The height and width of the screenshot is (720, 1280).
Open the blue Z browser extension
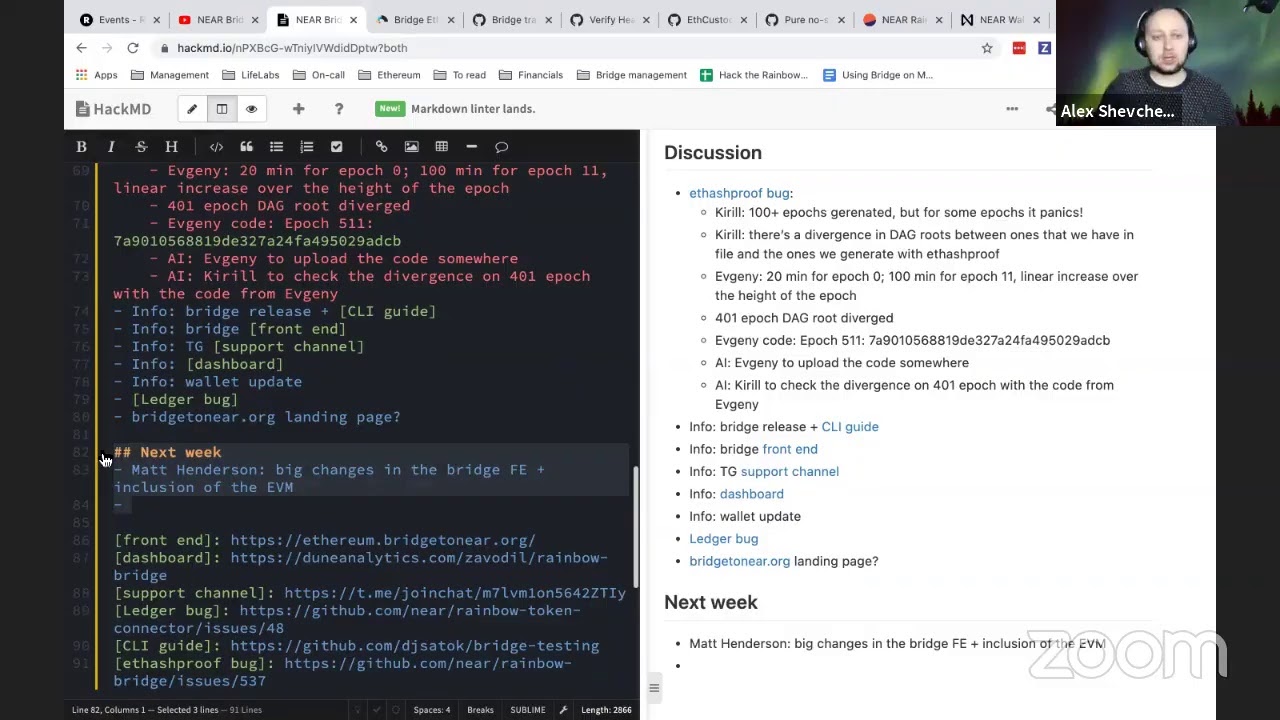[1044, 48]
